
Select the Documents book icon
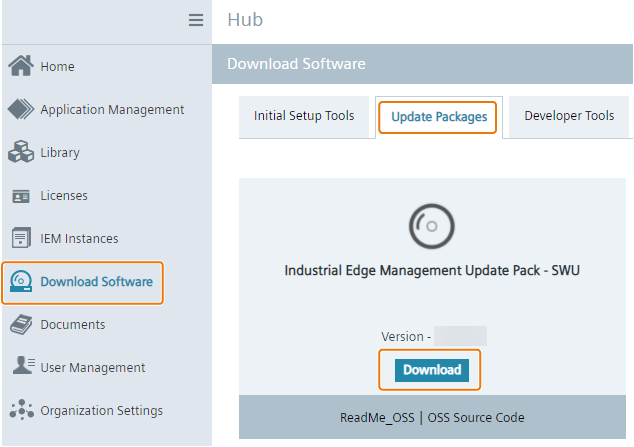coord(21,325)
